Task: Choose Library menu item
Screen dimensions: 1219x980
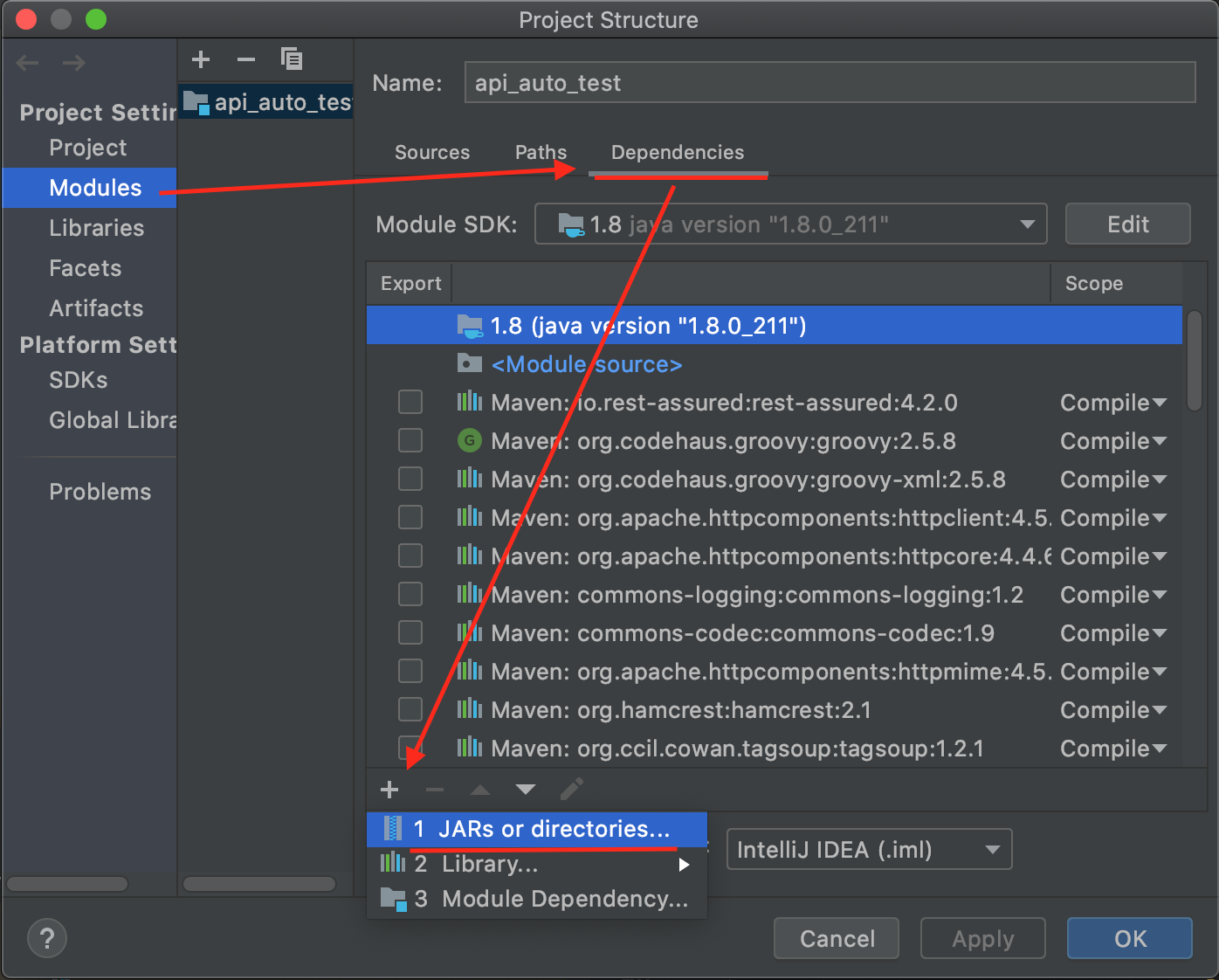Action: [537, 865]
